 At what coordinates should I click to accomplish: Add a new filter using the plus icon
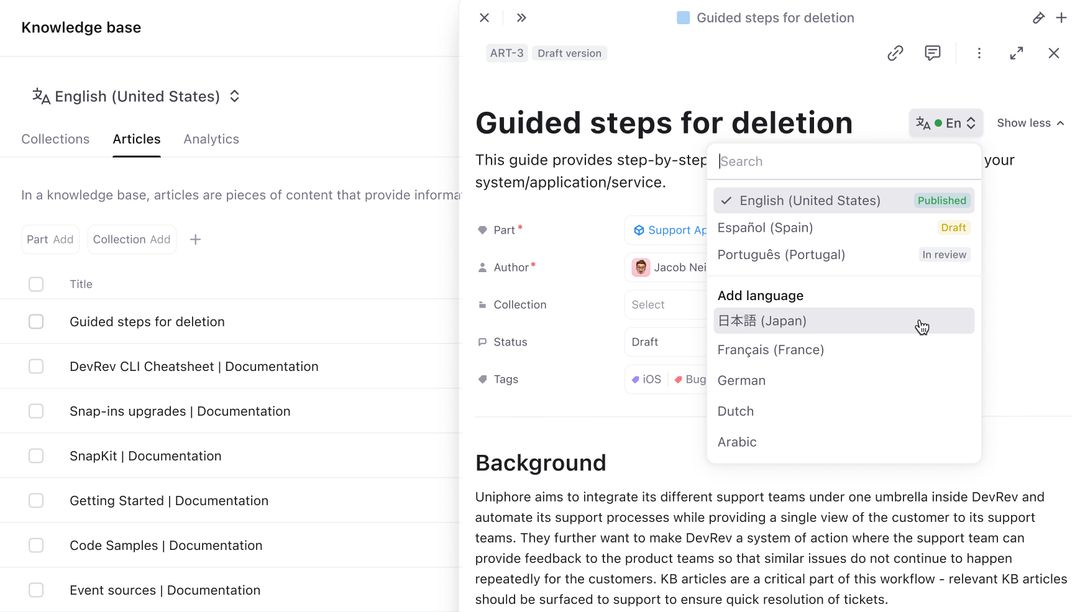pyautogui.click(x=195, y=239)
